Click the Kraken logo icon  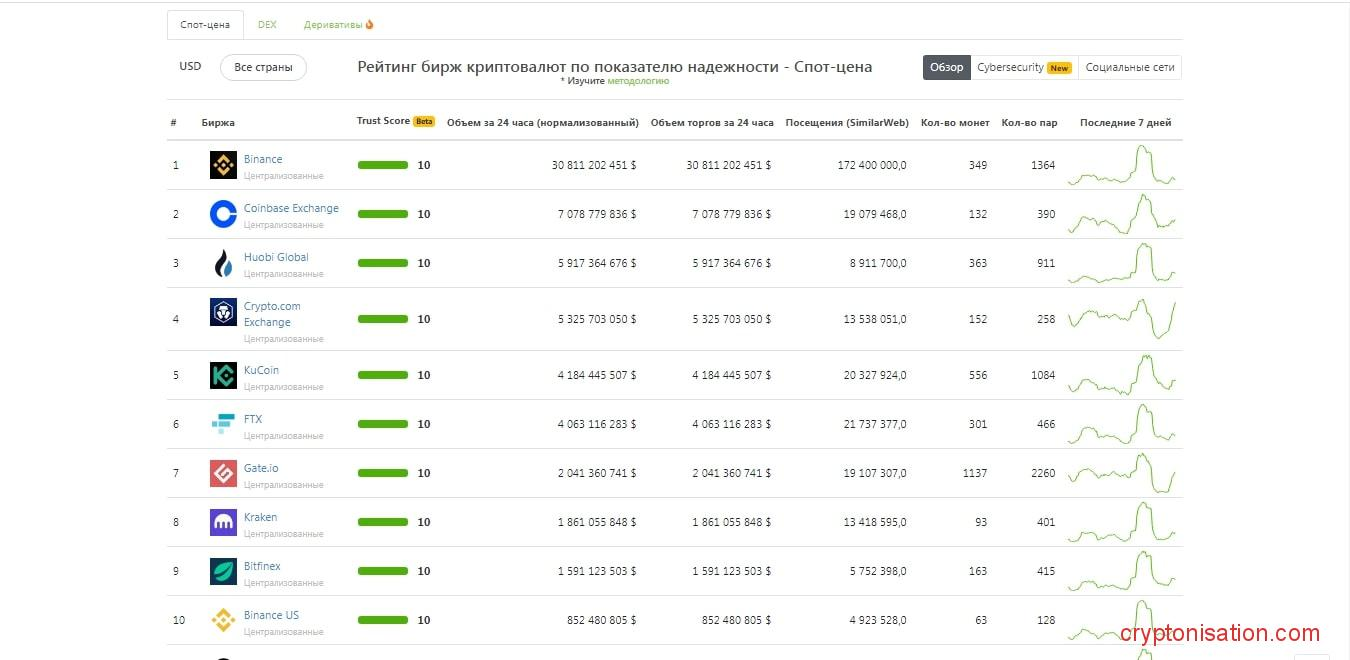click(x=223, y=522)
